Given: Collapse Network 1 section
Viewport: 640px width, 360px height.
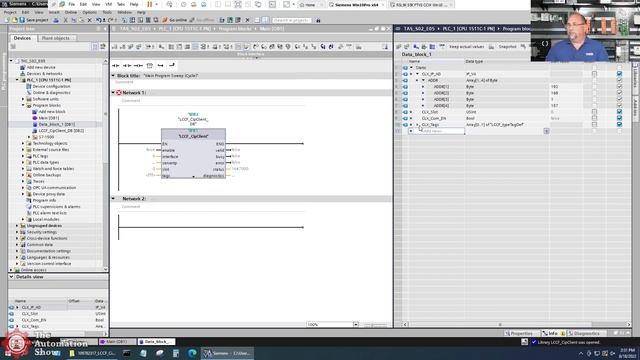Looking at the screenshot, I should pos(113,93).
